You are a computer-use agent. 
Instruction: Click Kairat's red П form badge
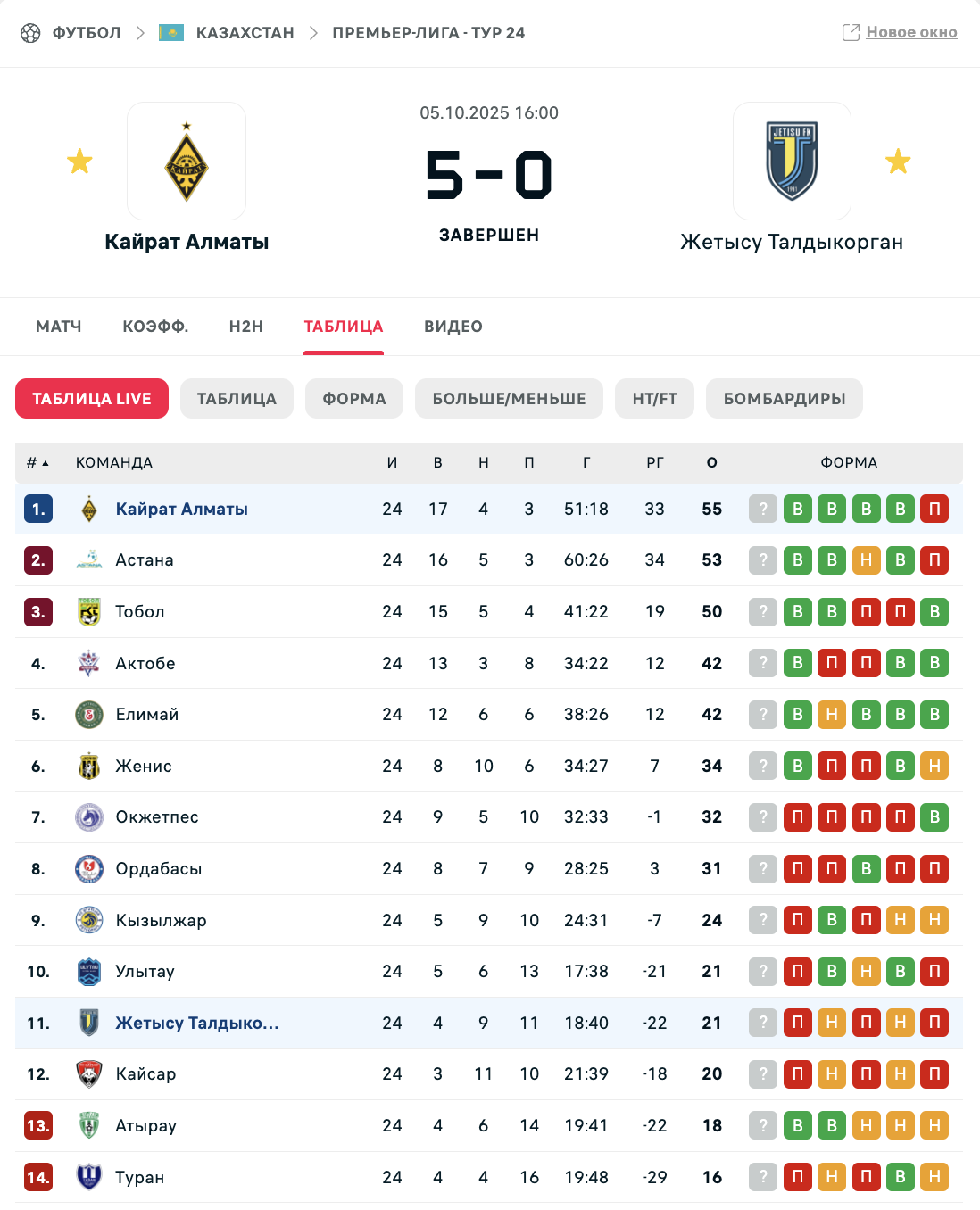(934, 509)
